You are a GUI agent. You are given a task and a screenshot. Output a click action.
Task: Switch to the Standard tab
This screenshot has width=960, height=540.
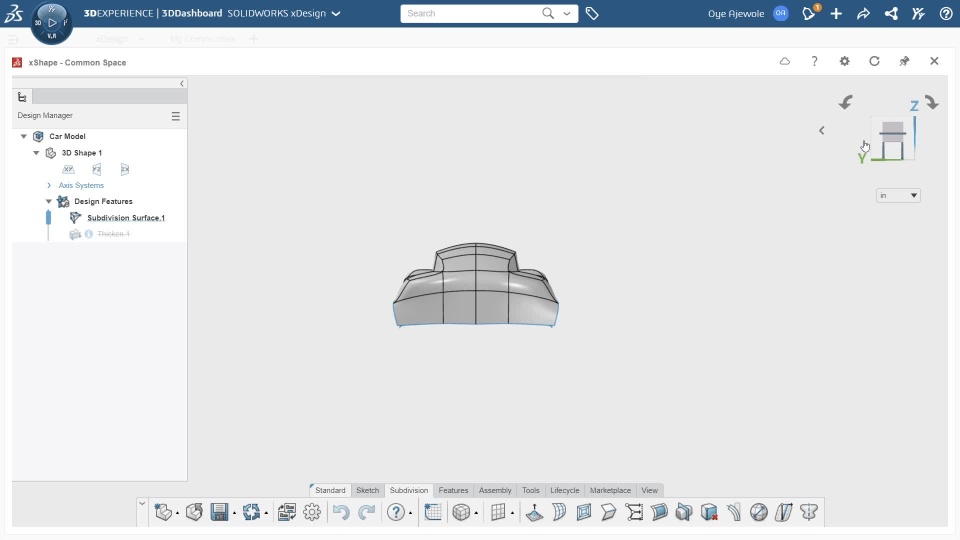(x=330, y=490)
